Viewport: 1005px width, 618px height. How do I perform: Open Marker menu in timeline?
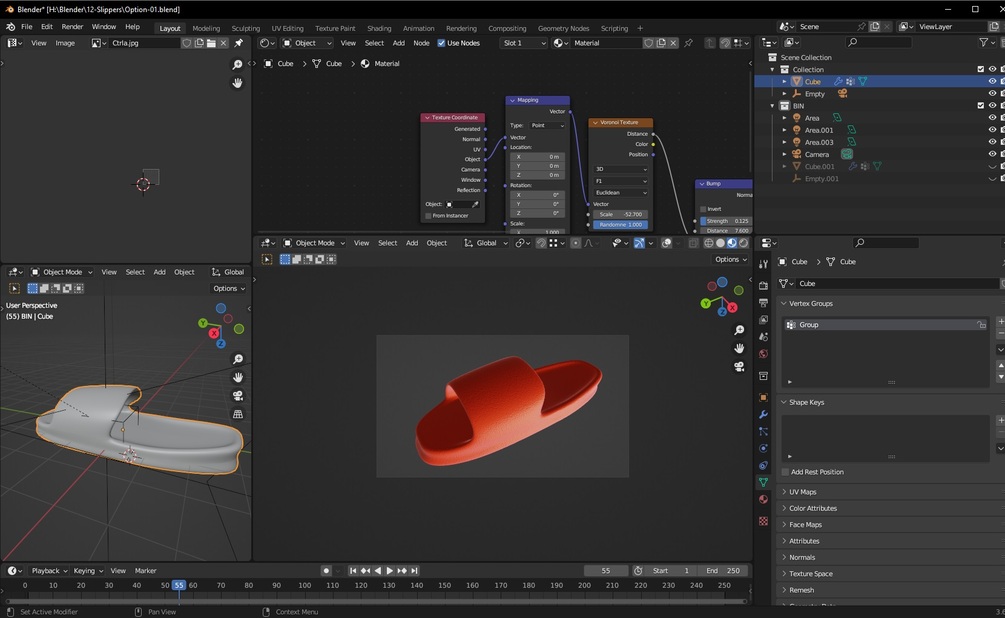coord(145,571)
